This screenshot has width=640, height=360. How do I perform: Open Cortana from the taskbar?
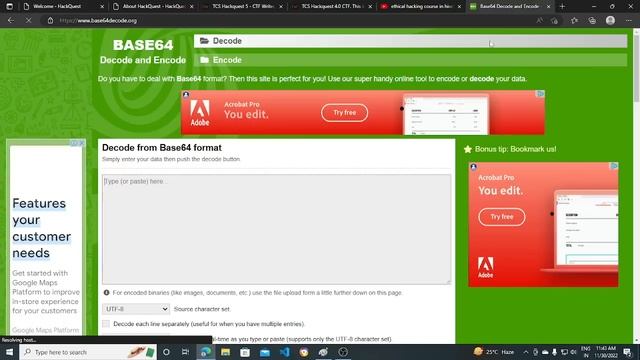tap(166, 352)
